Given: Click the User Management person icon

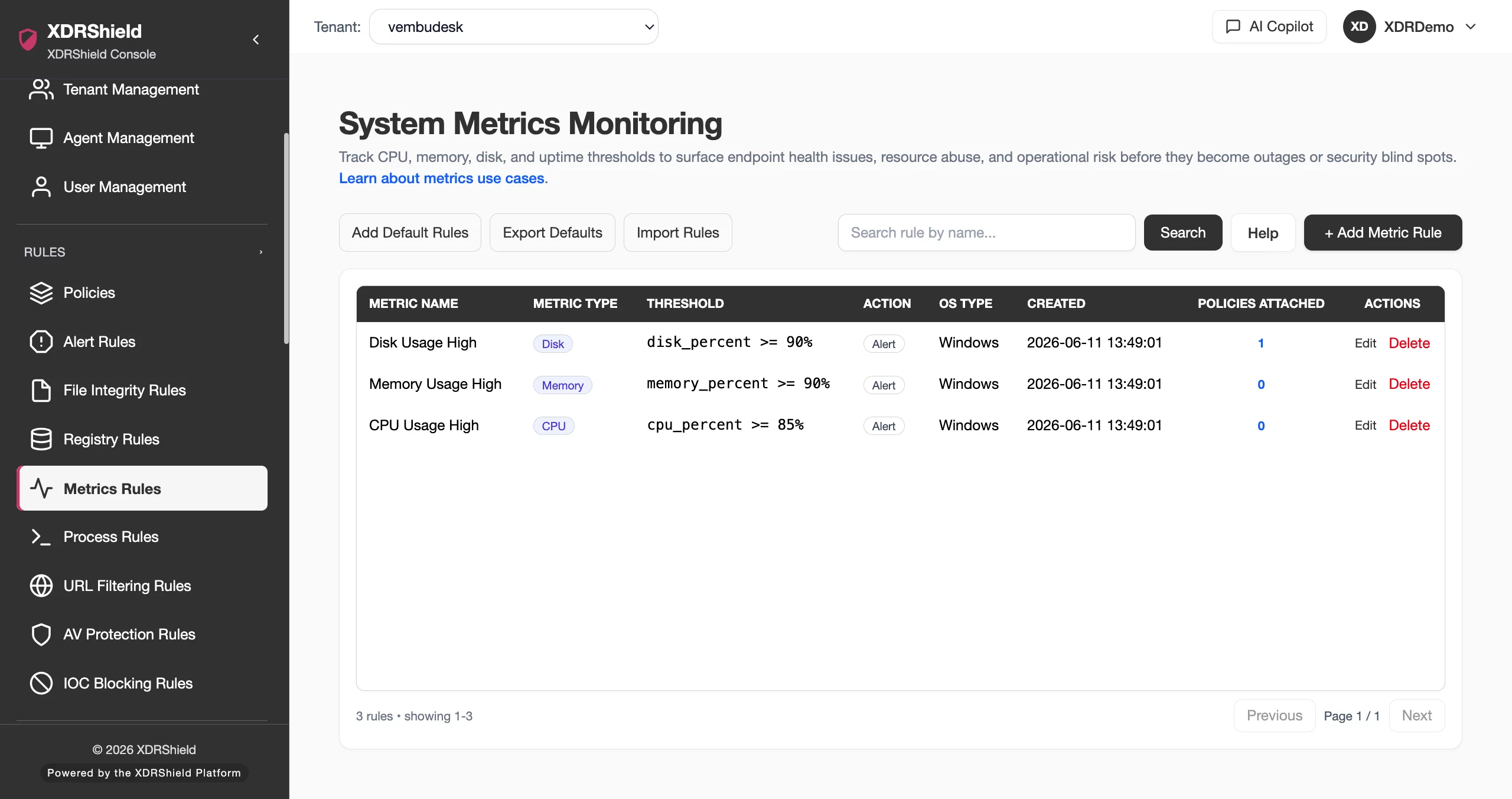Looking at the screenshot, I should coord(41,187).
